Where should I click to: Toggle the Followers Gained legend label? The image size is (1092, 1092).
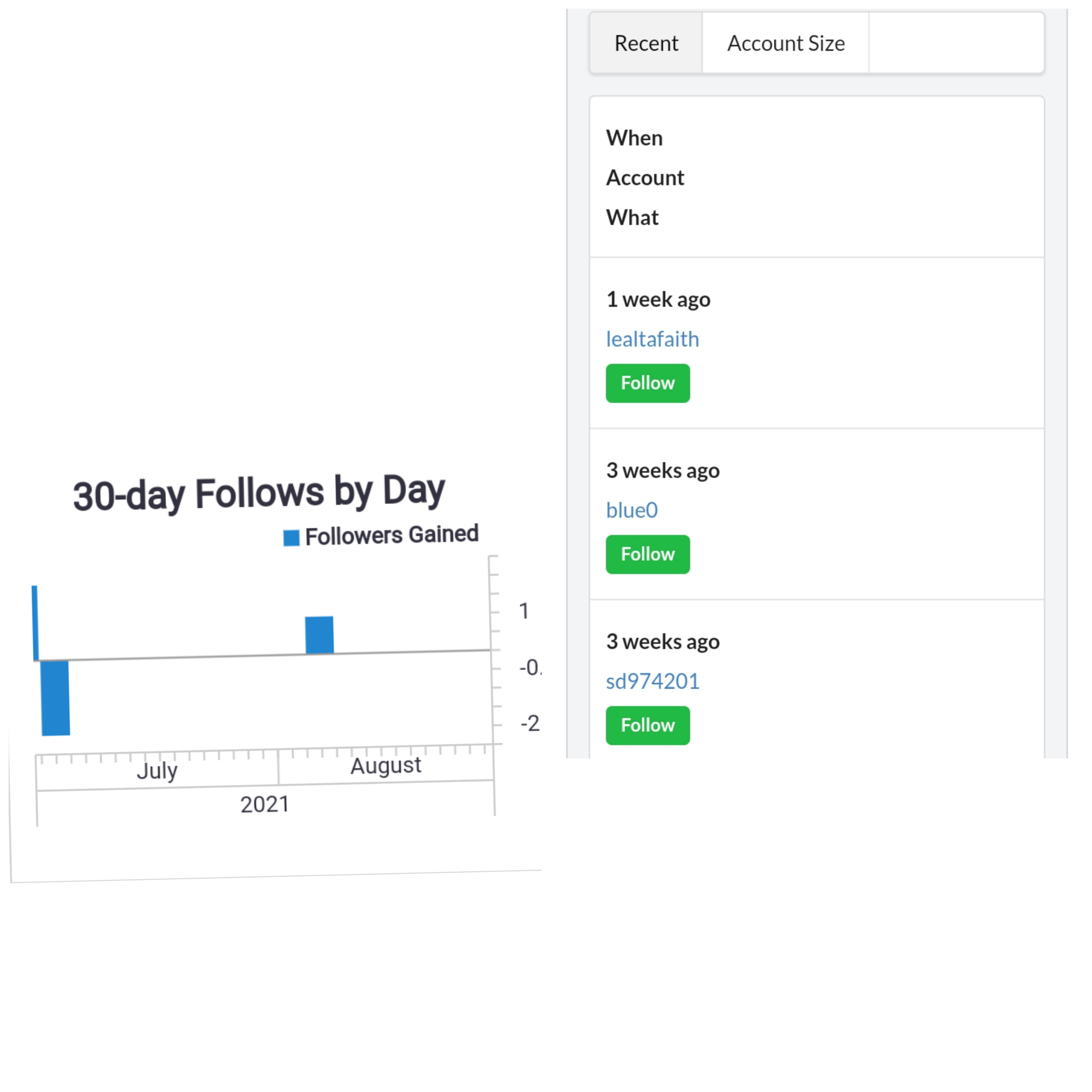point(391,535)
